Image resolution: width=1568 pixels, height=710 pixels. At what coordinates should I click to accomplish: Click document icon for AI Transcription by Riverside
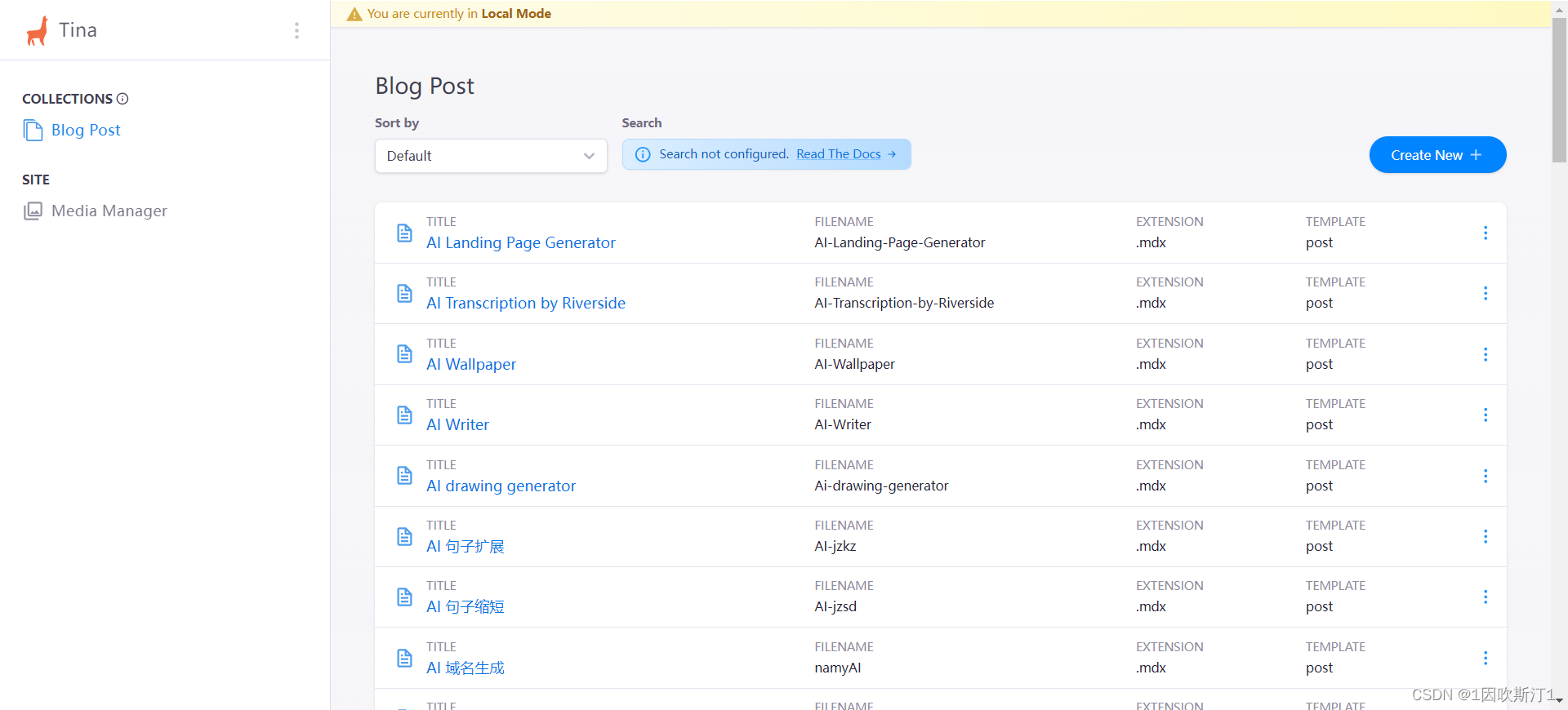click(x=404, y=293)
